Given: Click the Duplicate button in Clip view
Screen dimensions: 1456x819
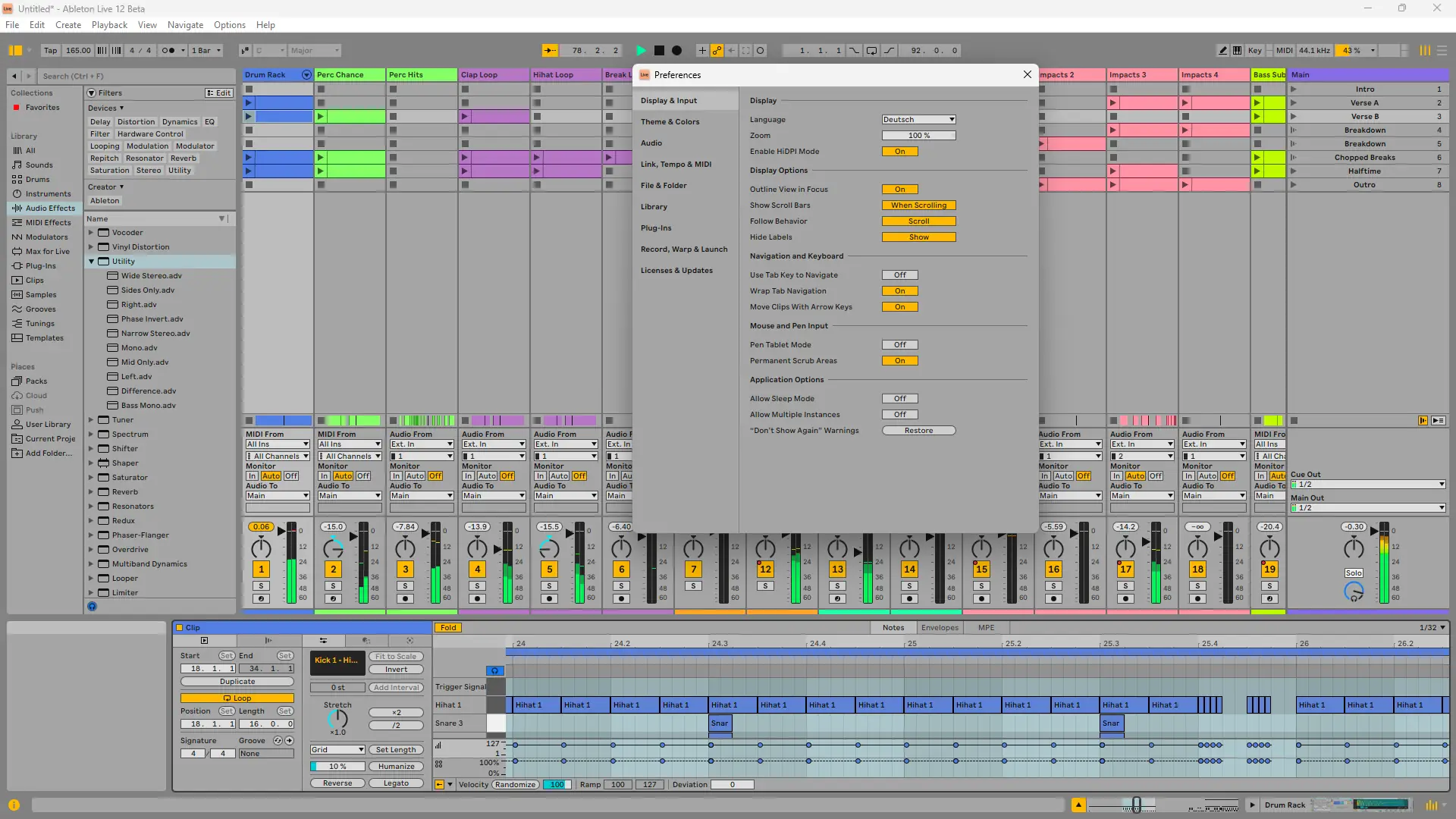Looking at the screenshot, I should 237,682.
